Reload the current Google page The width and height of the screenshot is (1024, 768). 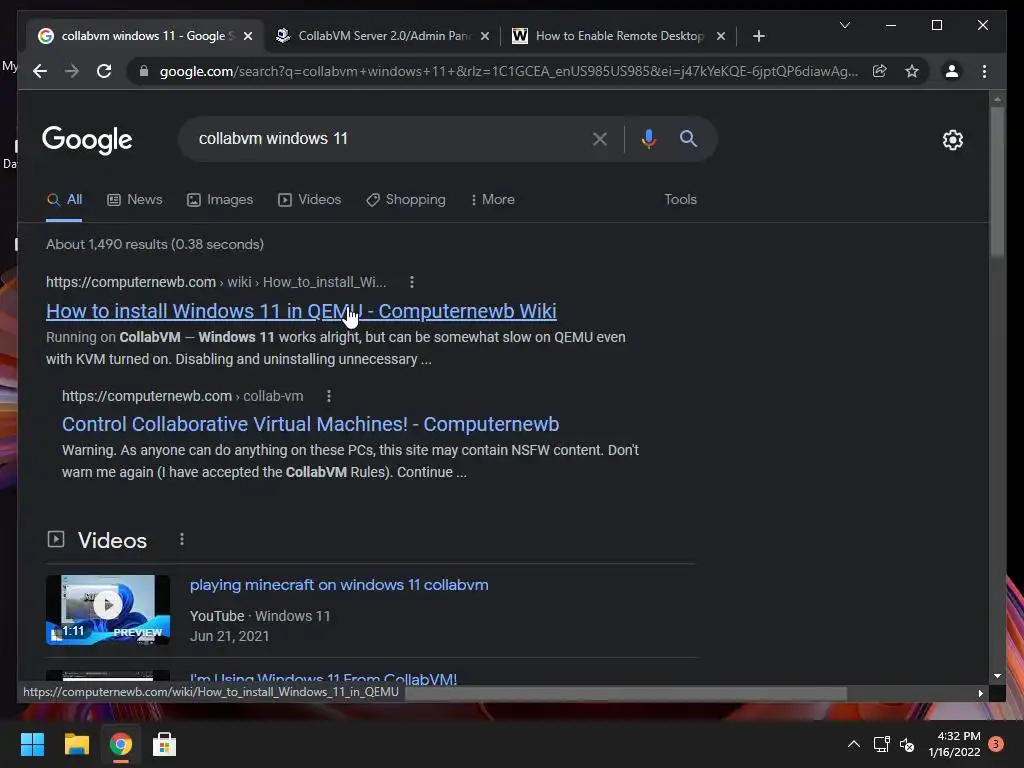[104, 71]
